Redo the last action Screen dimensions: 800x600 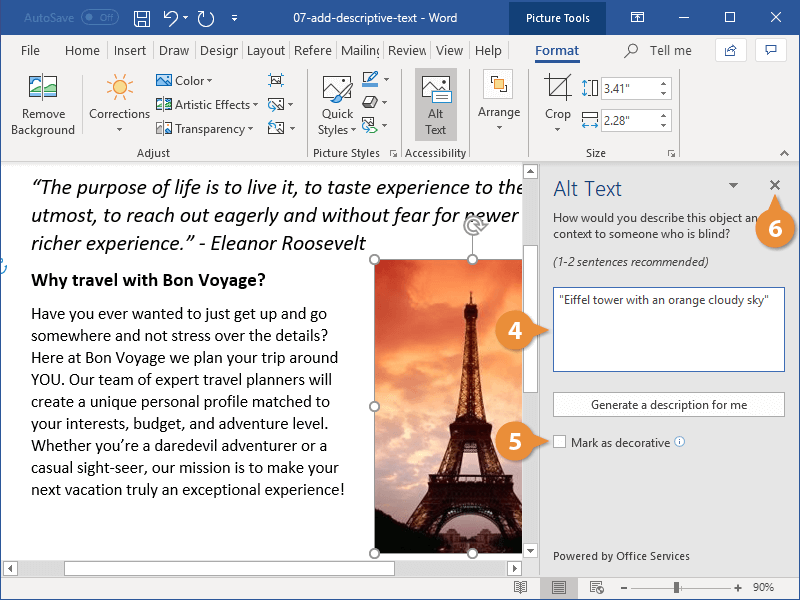click(x=206, y=18)
